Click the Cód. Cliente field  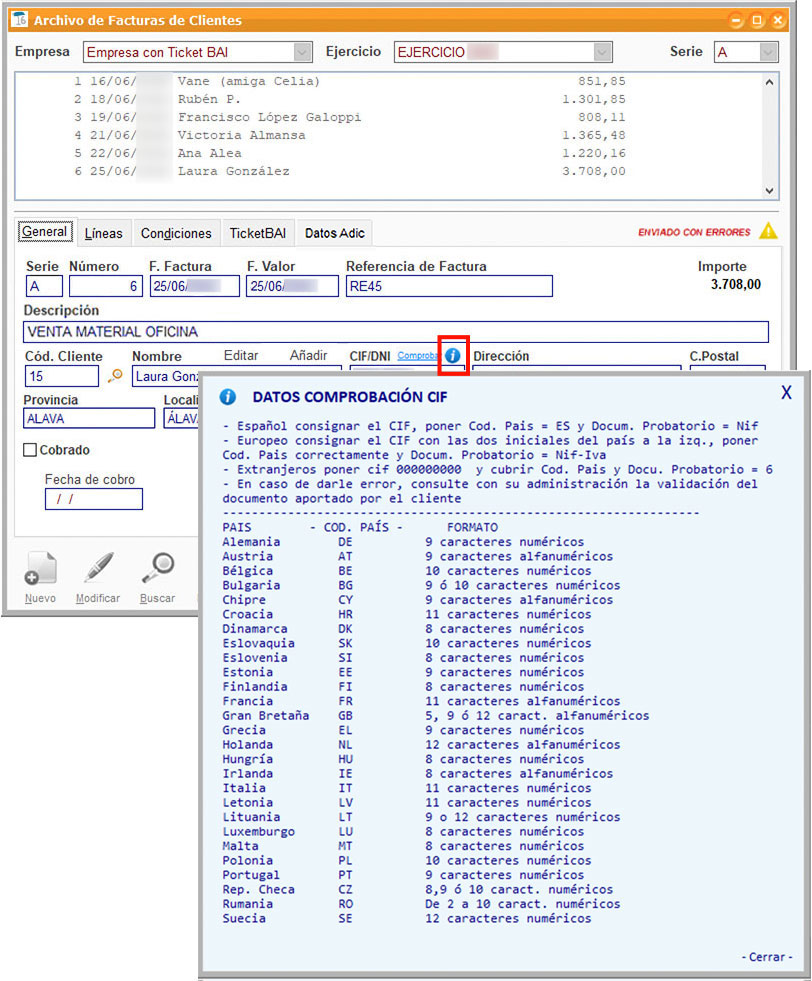click(62, 376)
